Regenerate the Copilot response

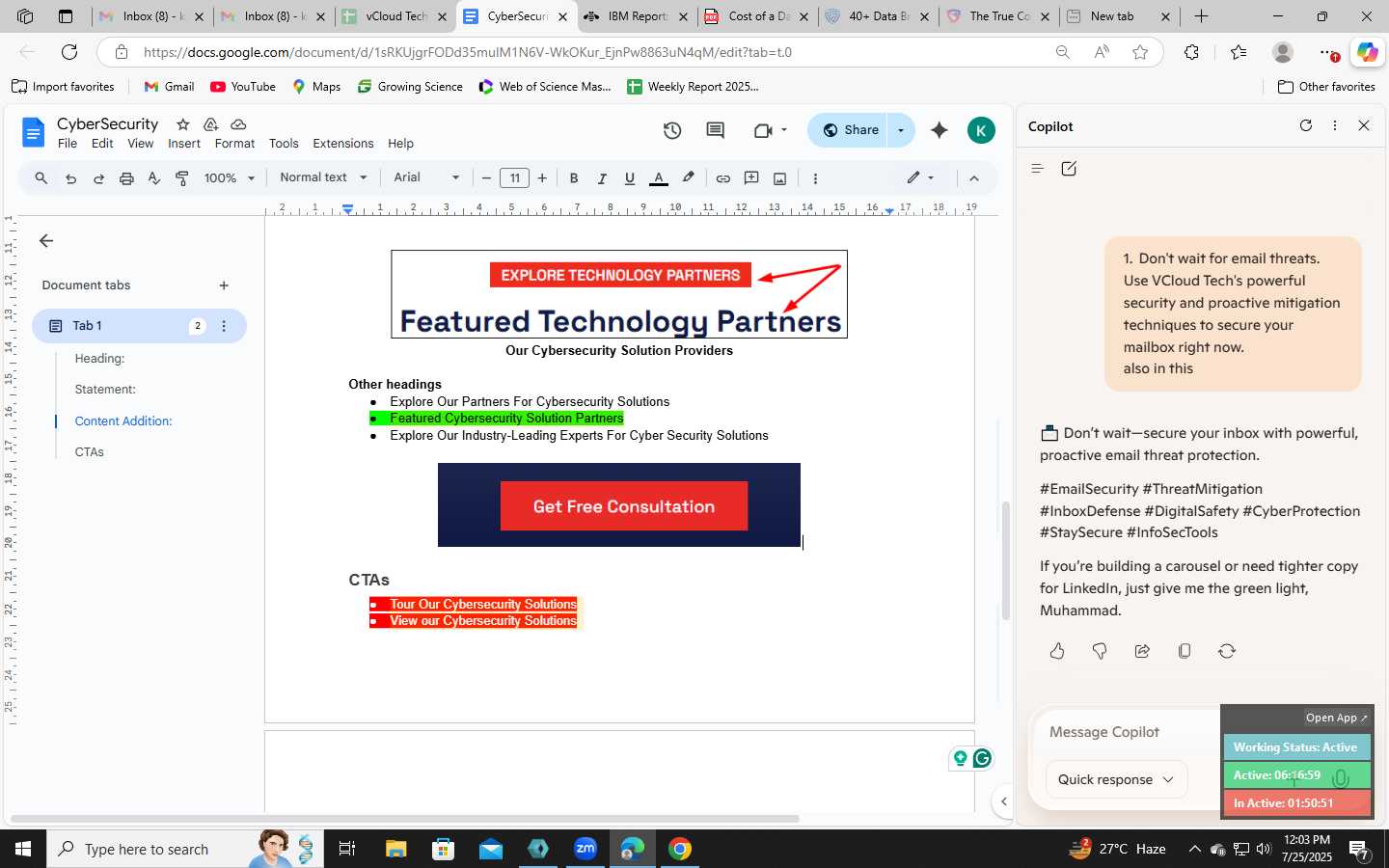pos(1227,651)
